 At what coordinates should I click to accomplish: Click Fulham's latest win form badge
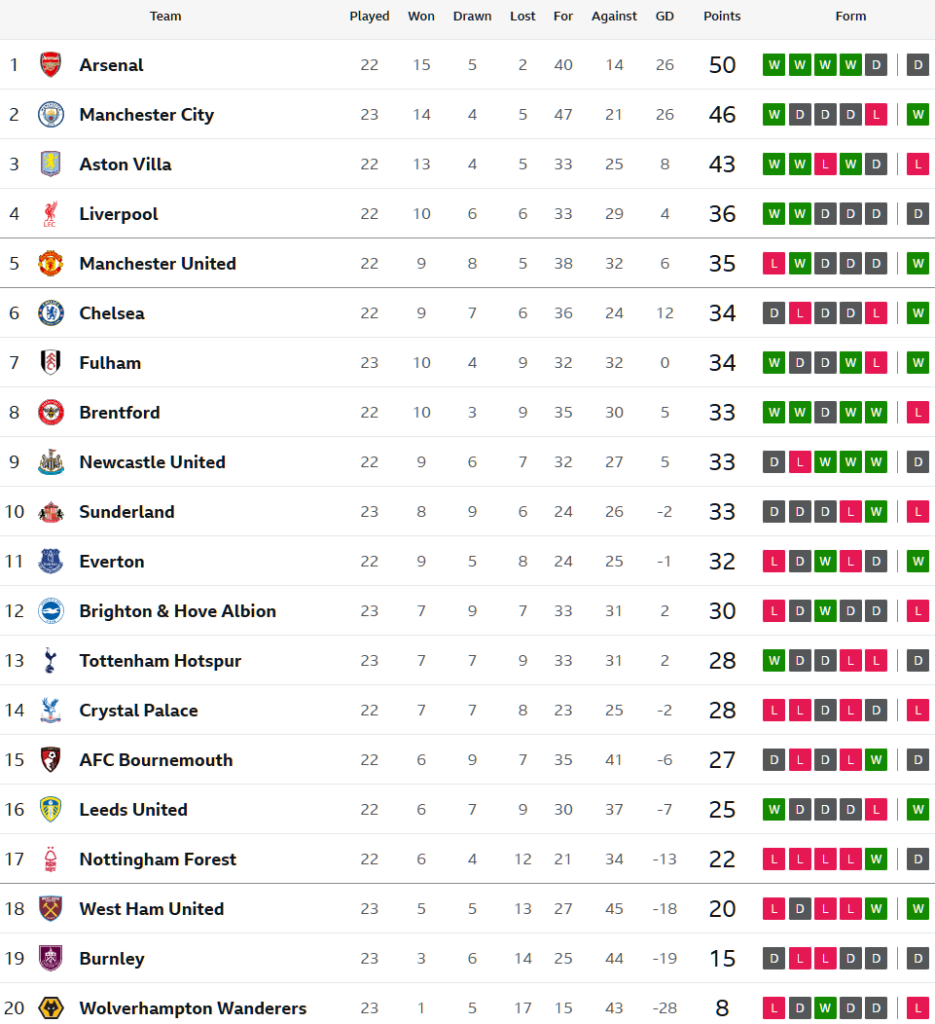click(x=917, y=363)
